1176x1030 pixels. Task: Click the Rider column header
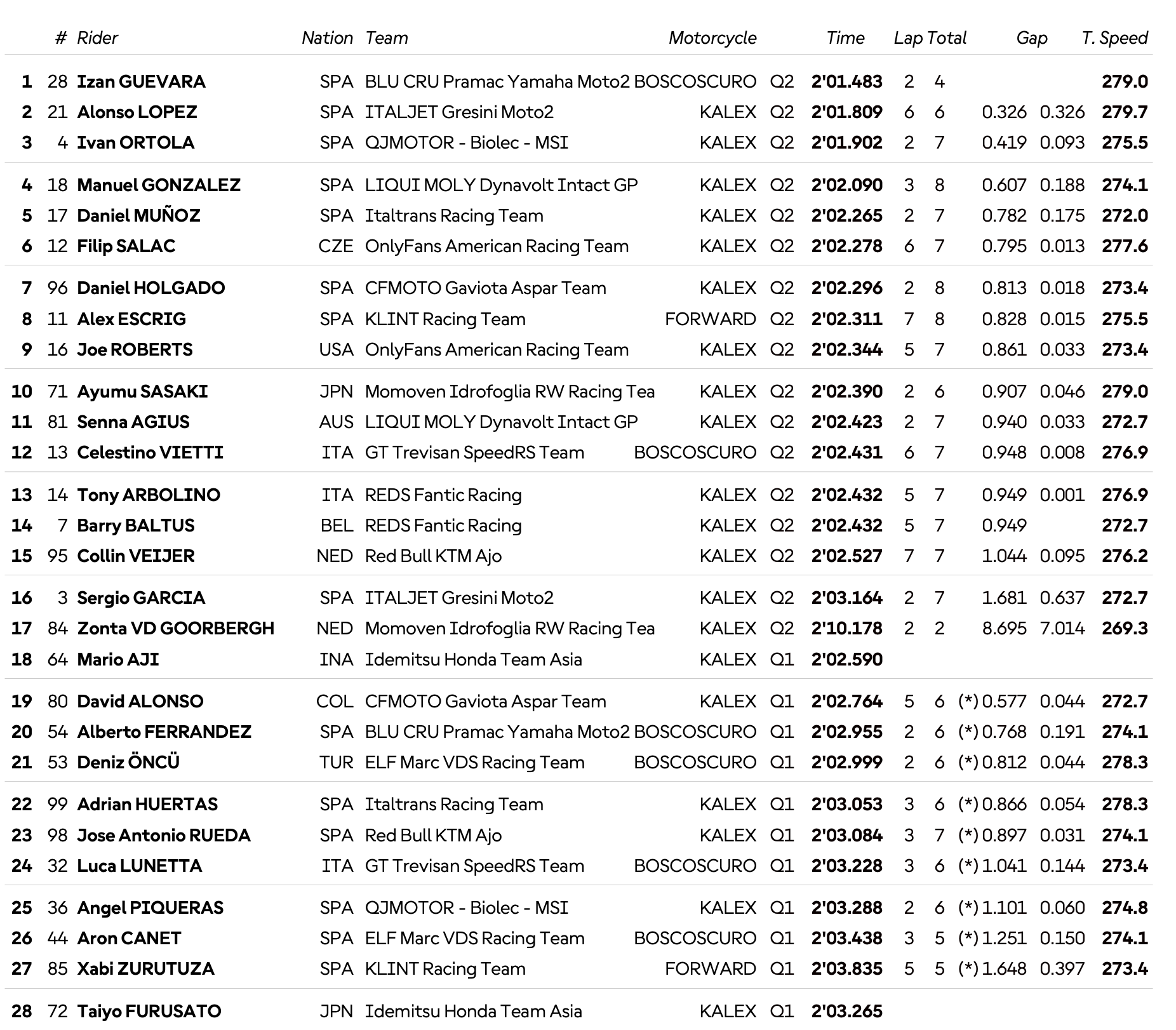coord(97,38)
